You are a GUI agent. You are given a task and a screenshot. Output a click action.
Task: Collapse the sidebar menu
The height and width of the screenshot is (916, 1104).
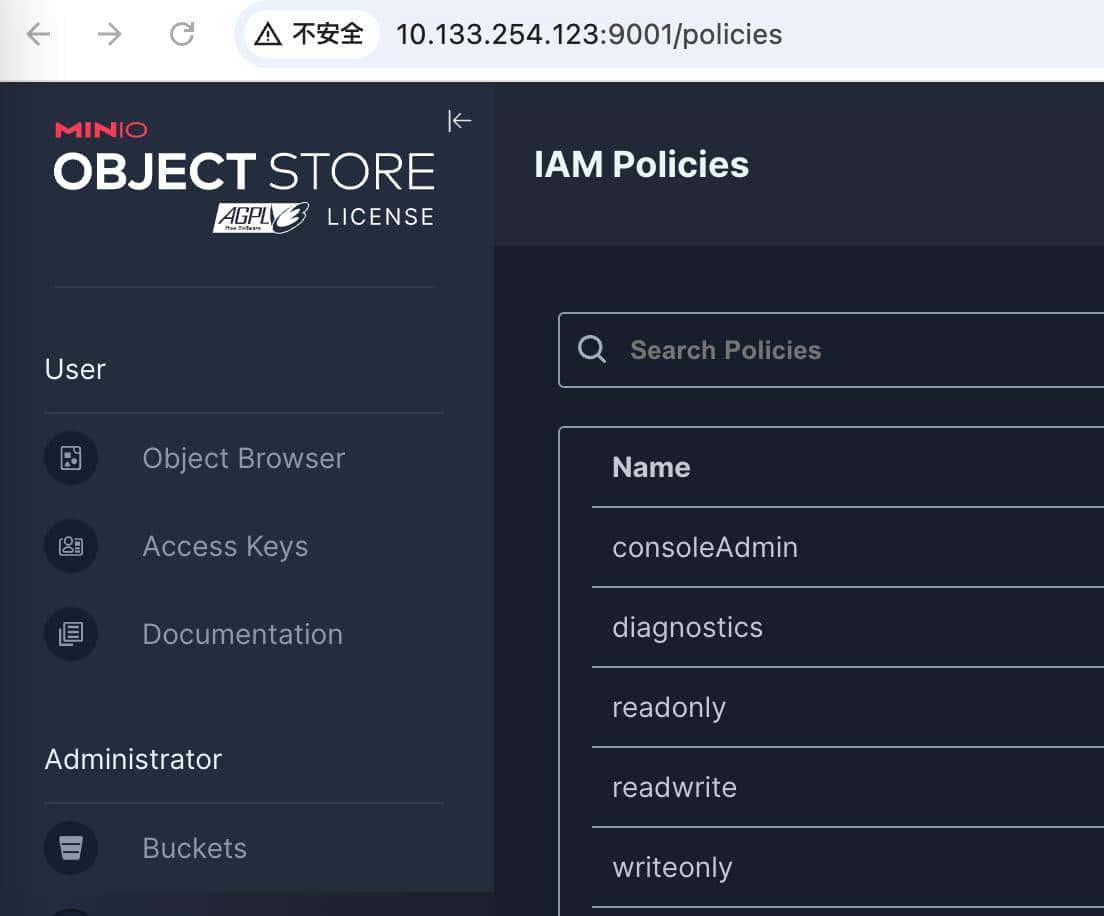click(x=459, y=121)
